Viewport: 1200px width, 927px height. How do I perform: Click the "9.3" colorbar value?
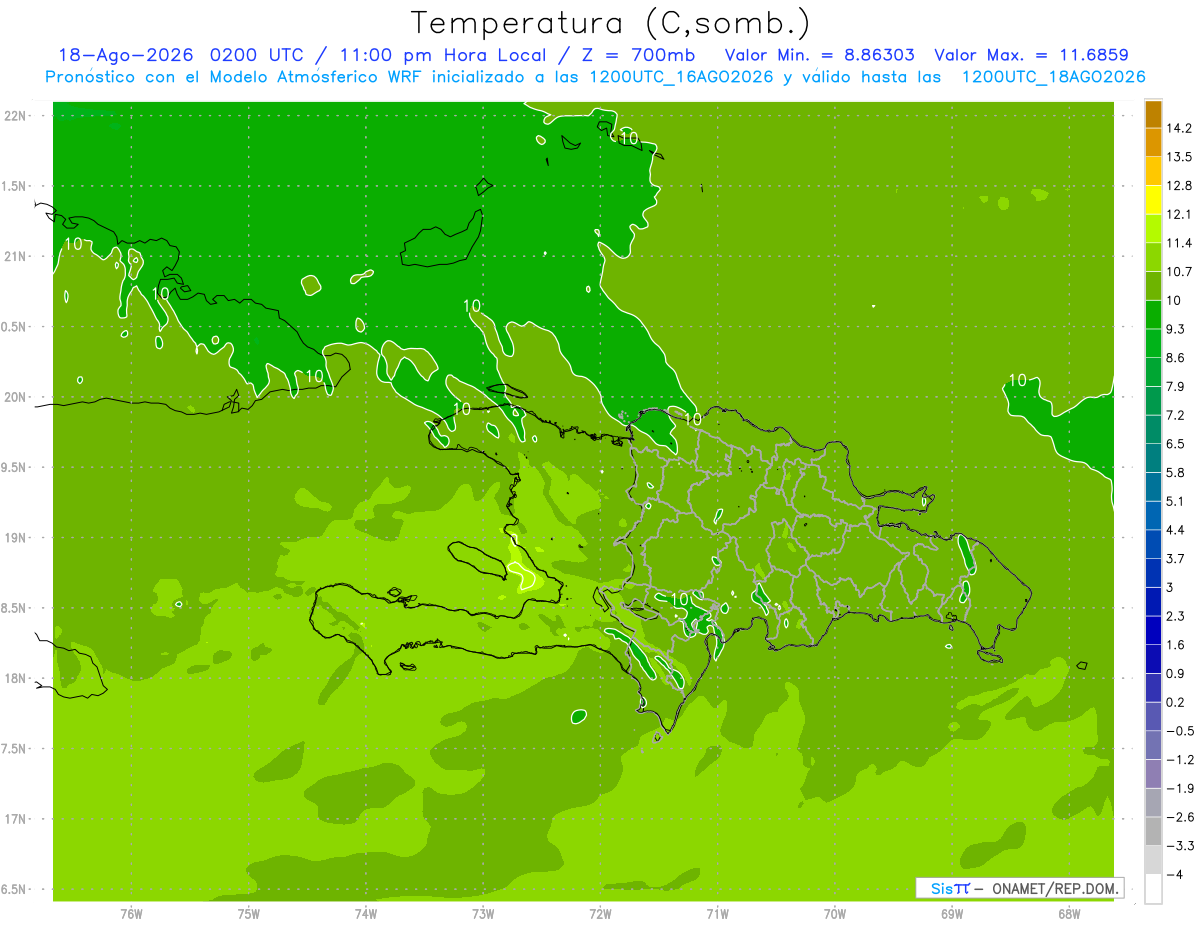1175,329
